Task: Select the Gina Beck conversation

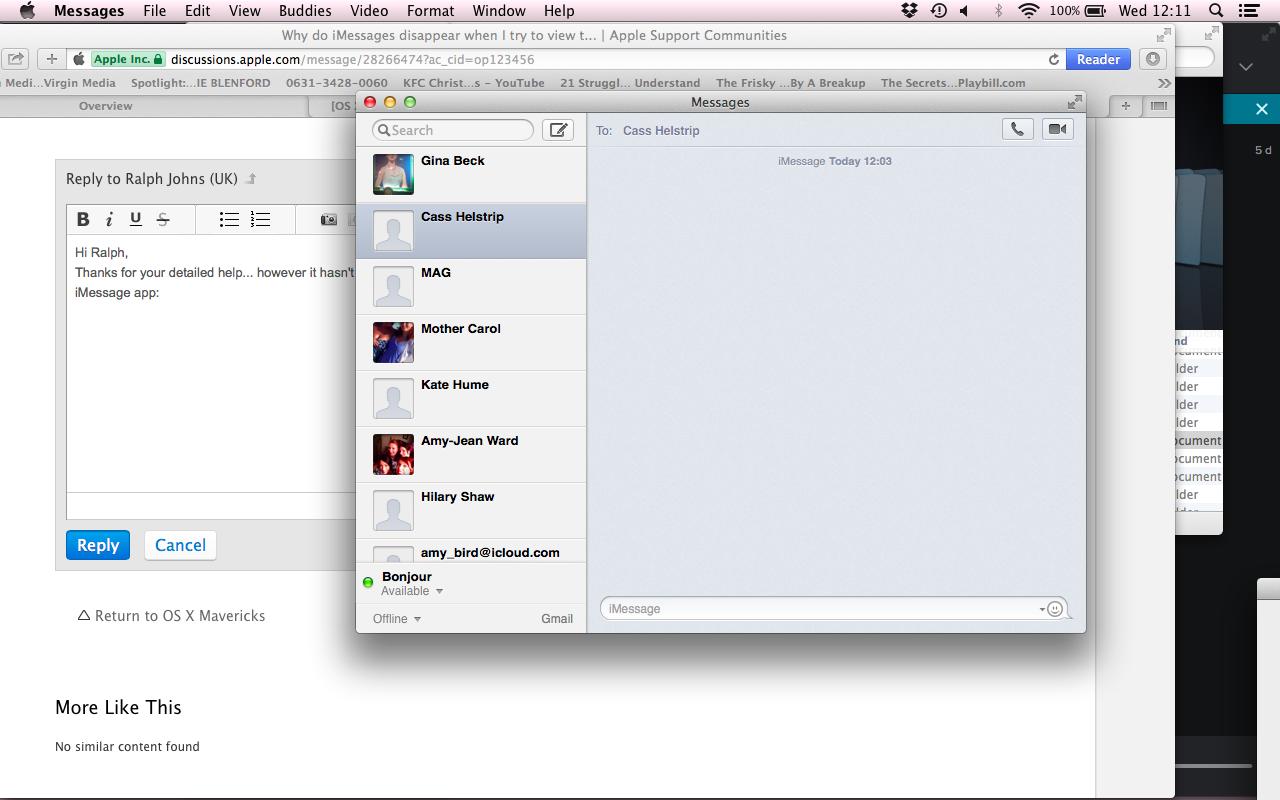Action: pos(471,175)
